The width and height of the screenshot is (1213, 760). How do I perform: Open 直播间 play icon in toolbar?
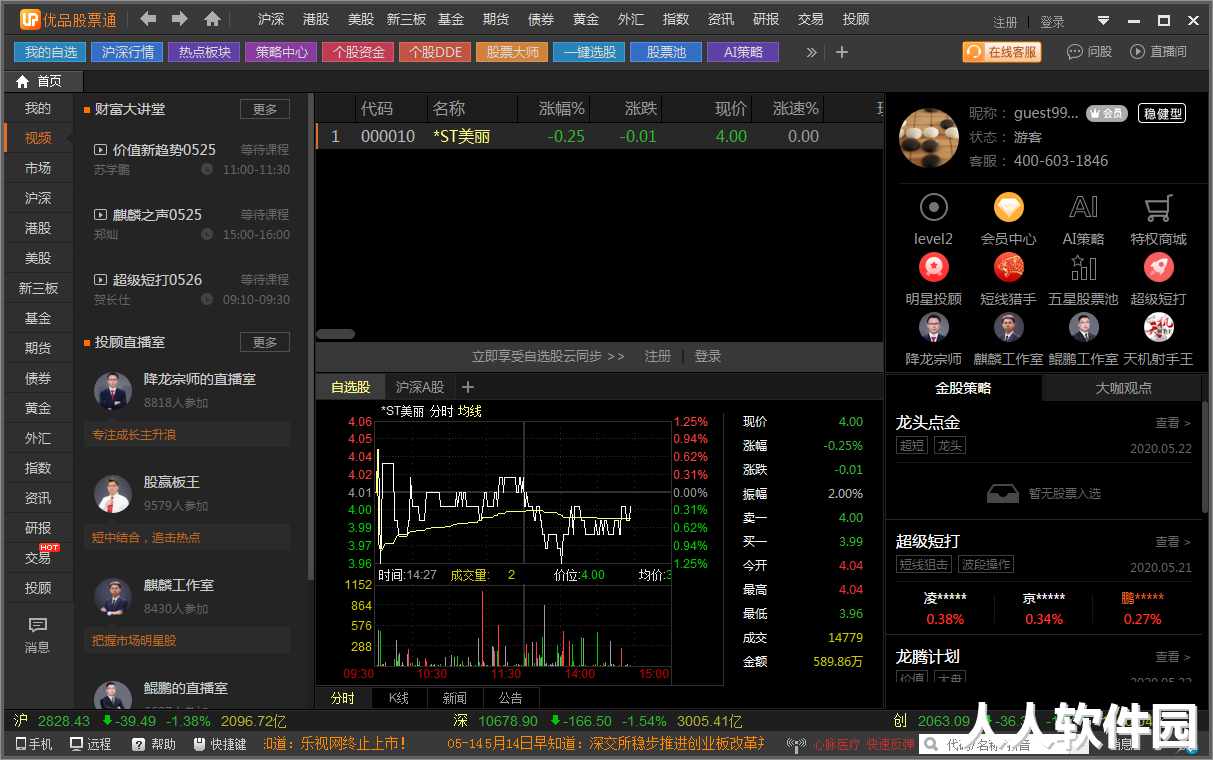pos(1158,52)
